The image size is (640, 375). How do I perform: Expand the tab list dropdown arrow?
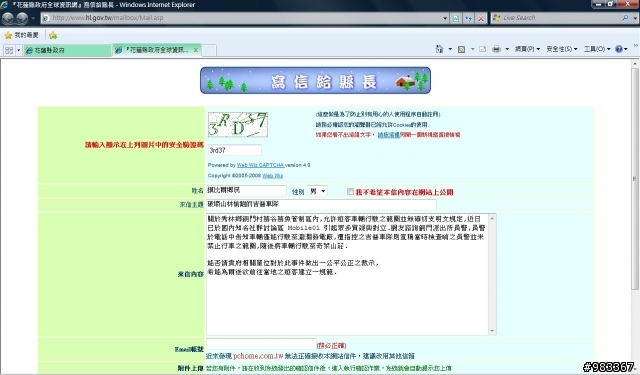18,50
